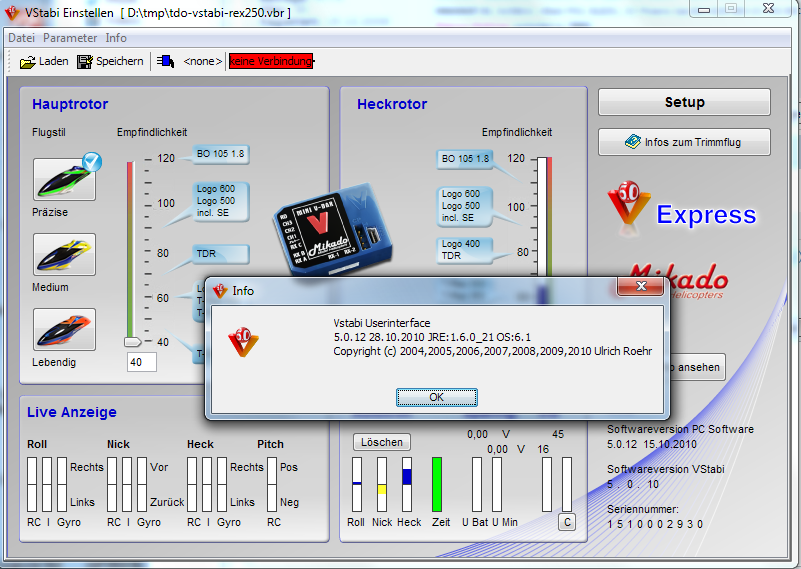Click the partly hidden ansehen button
The width and height of the screenshot is (801, 569).
697,367
